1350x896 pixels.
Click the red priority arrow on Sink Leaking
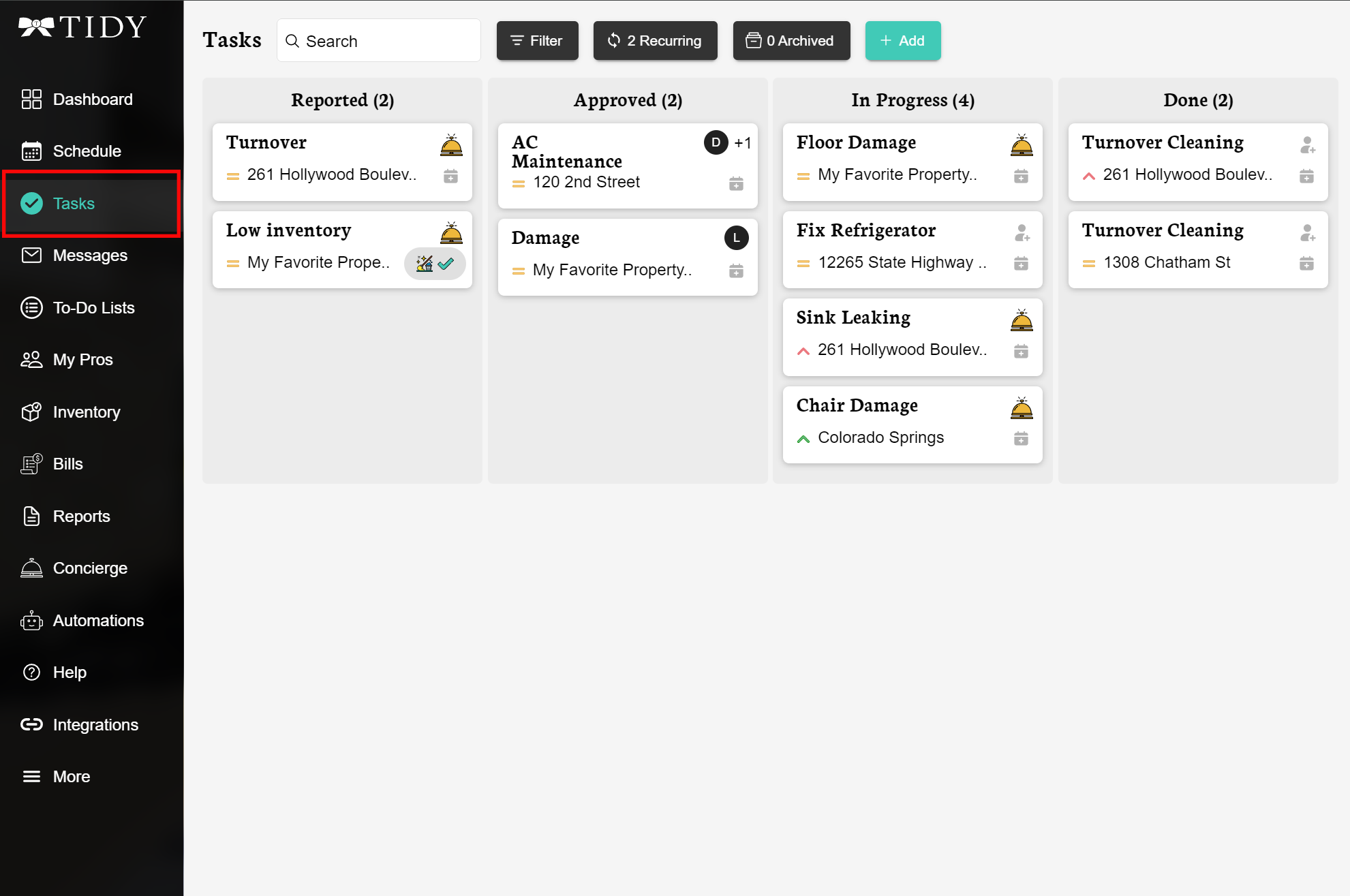tap(803, 351)
